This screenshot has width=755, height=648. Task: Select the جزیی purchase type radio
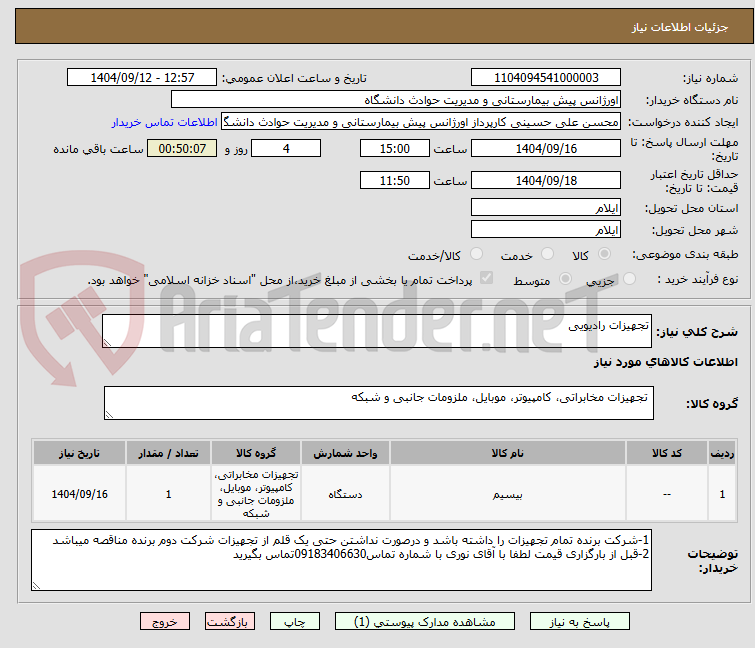[x=629, y=279]
